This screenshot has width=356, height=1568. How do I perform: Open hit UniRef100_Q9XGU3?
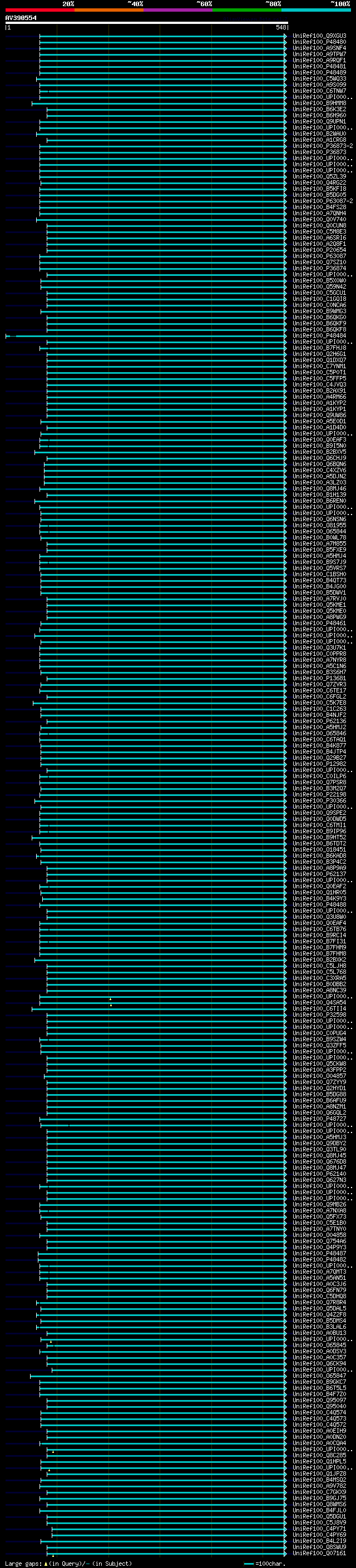coord(319,36)
